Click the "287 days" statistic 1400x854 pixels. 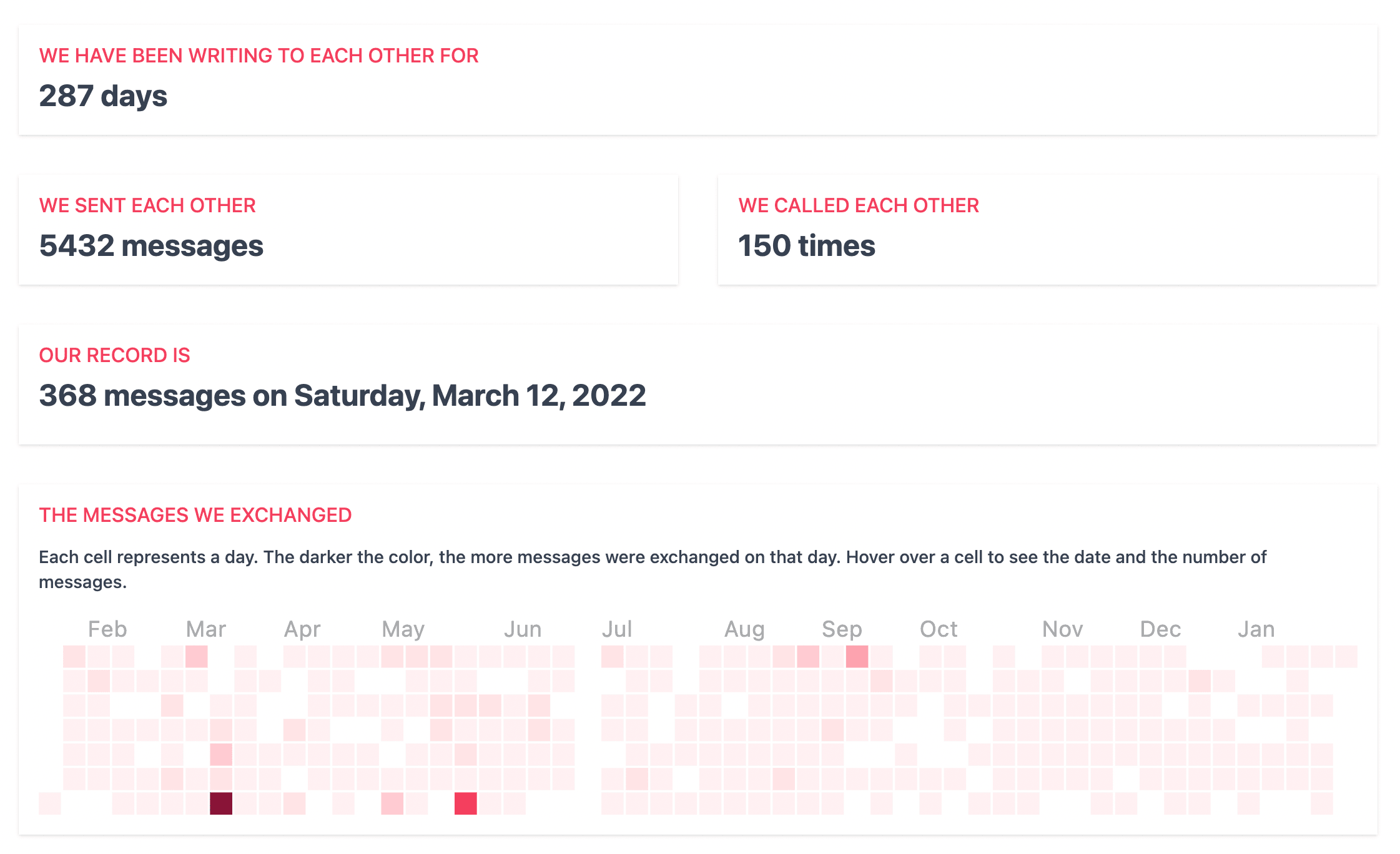click(x=103, y=96)
